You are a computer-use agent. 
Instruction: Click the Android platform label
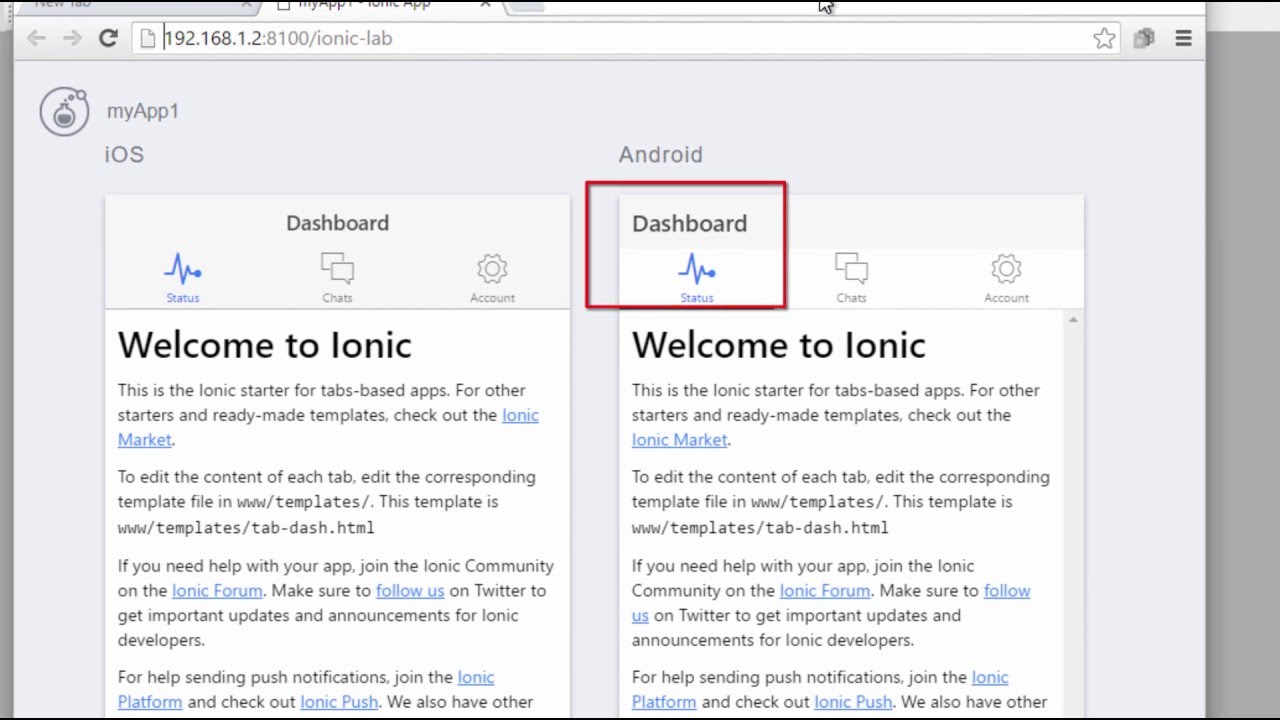point(660,154)
